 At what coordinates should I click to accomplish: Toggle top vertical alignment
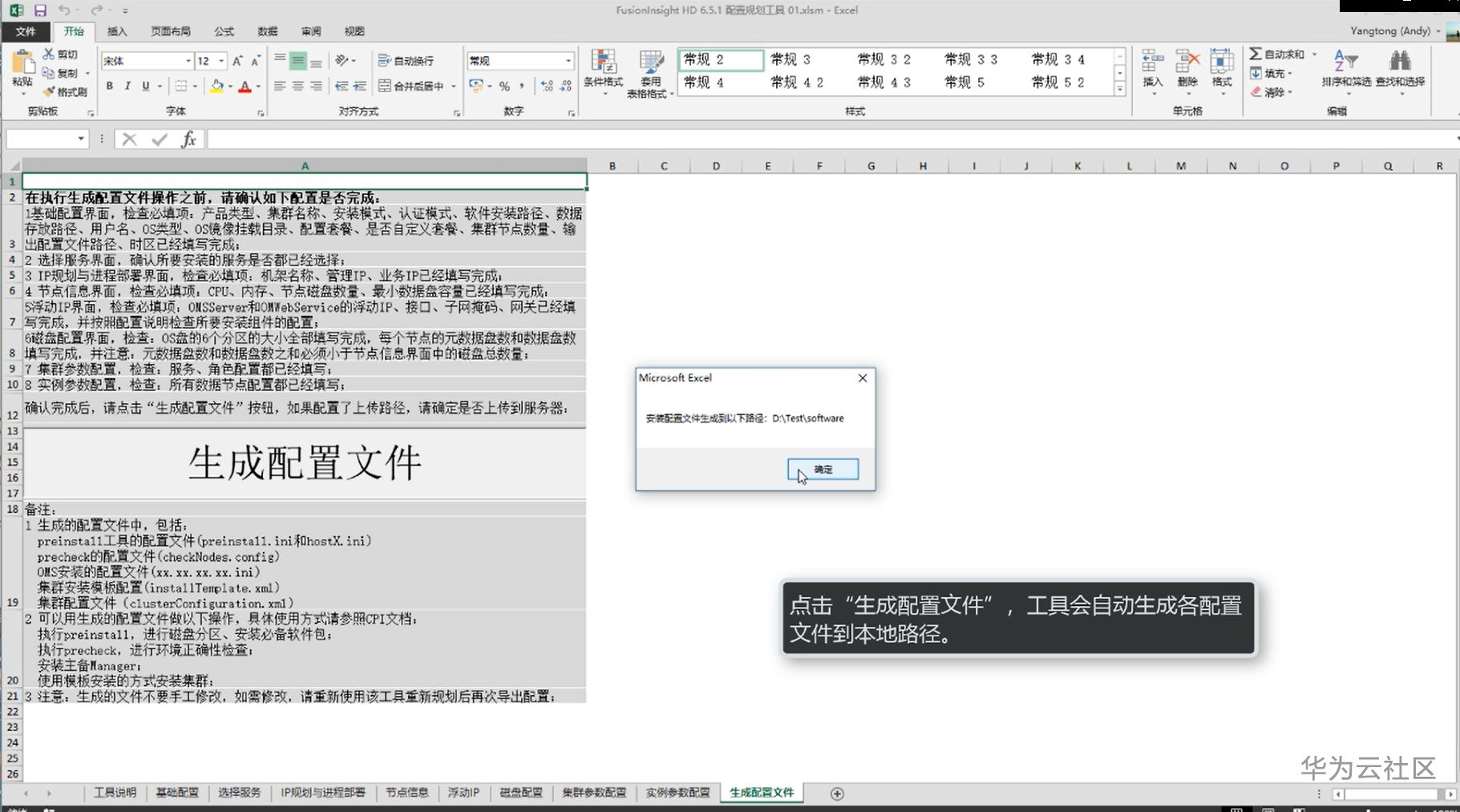tap(280, 60)
